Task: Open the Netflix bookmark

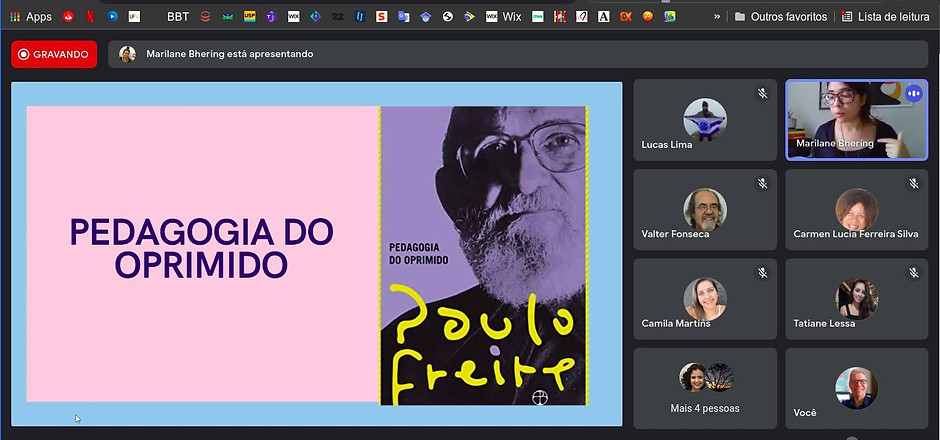Action: (x=90, y=17)
